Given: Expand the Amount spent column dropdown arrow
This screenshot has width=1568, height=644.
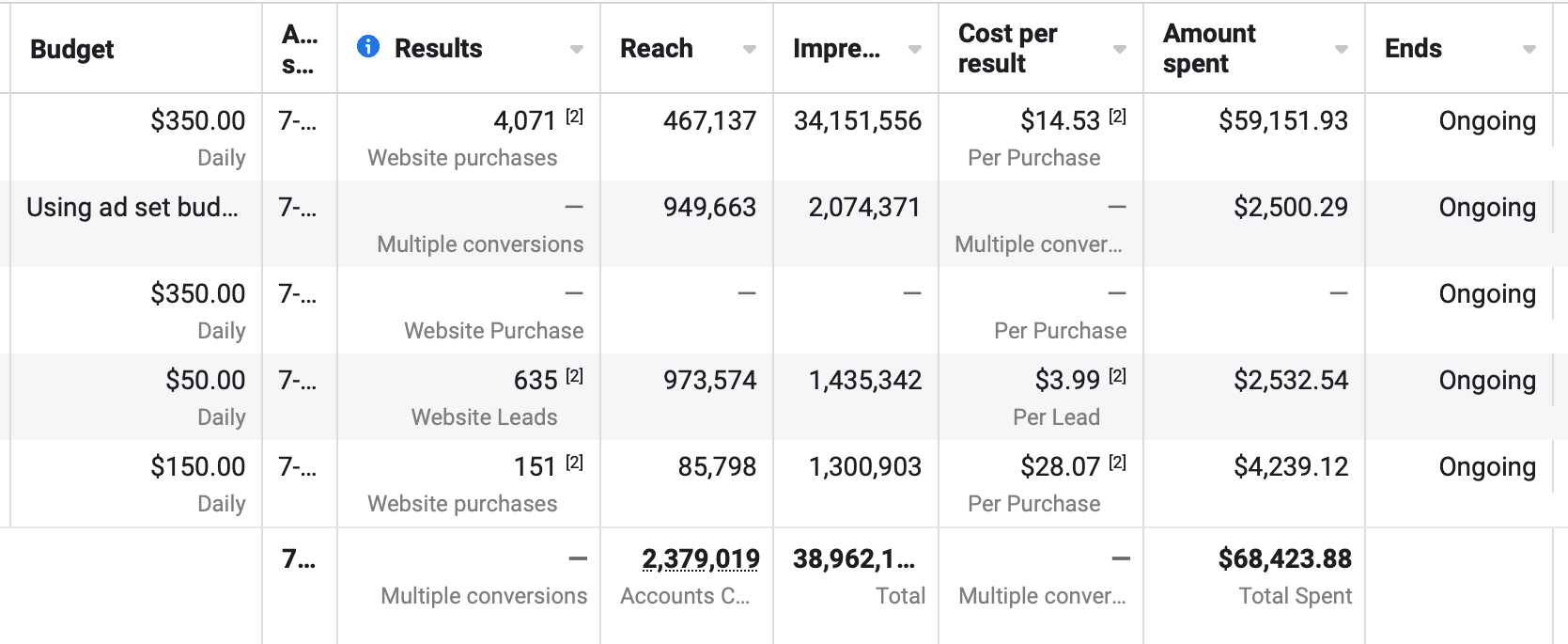Looking at the screenshot, I should [1342, 49].
